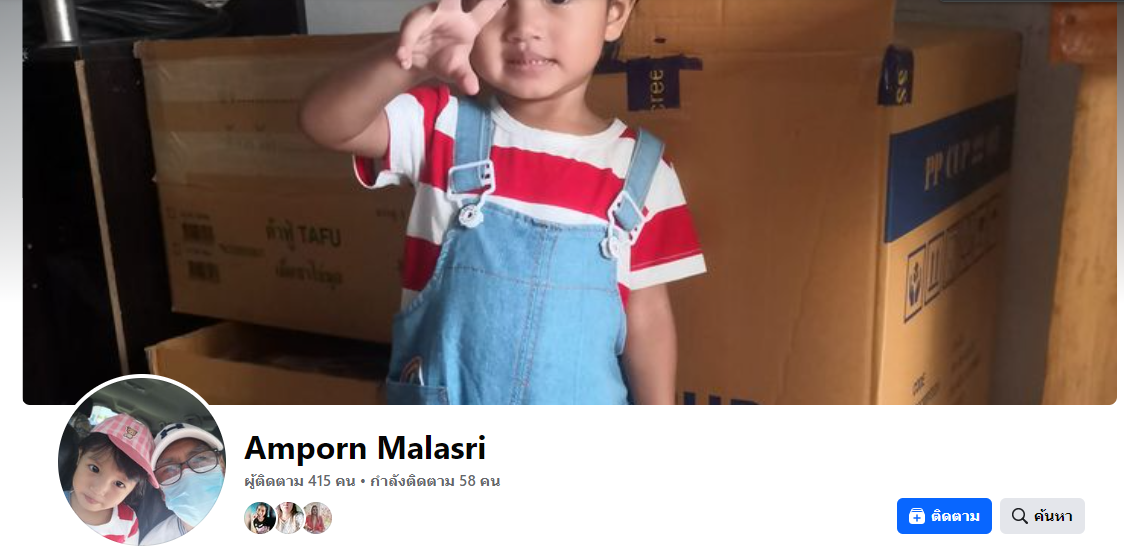Click the plus icon inside the follow button
Screen dimensions: 1124x560
[916, 516]
